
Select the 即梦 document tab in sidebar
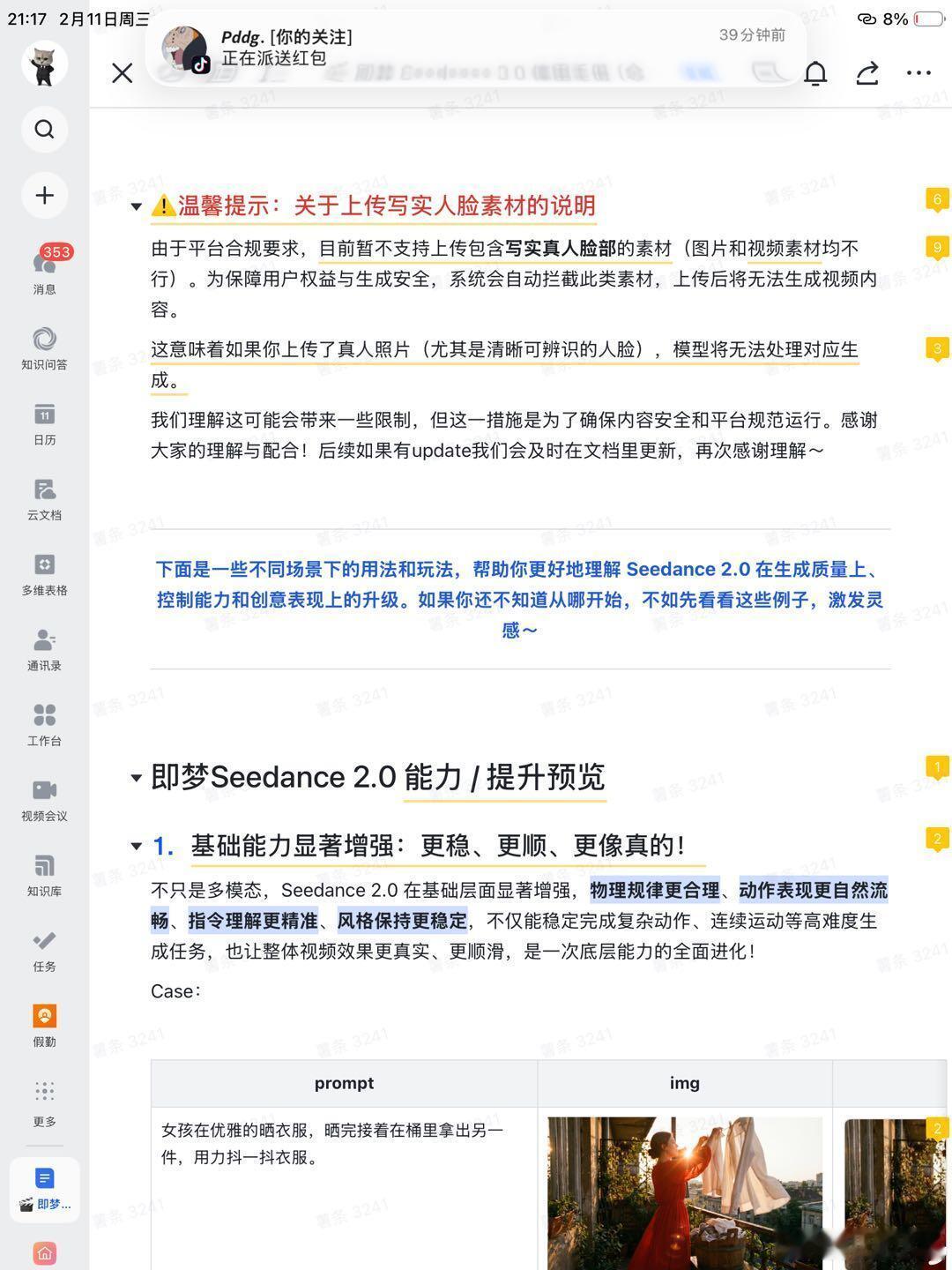click(44, 1189)
